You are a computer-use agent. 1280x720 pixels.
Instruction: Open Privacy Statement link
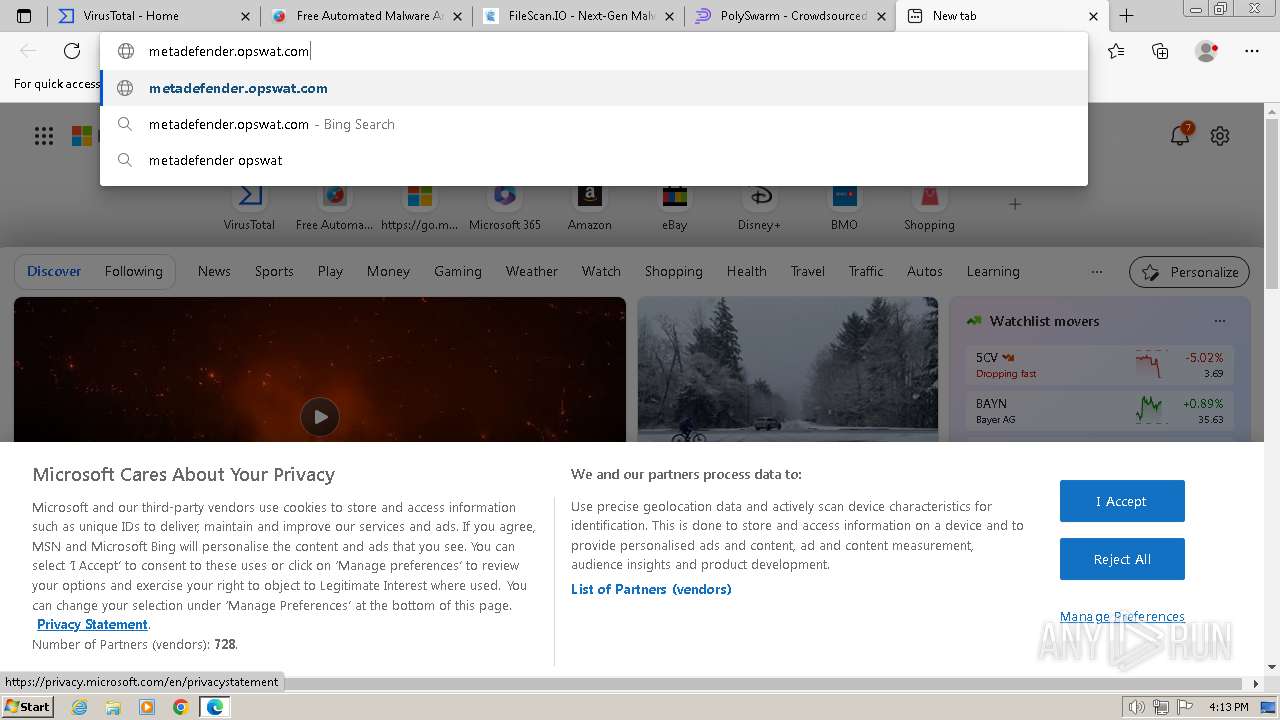coord(92,624)
